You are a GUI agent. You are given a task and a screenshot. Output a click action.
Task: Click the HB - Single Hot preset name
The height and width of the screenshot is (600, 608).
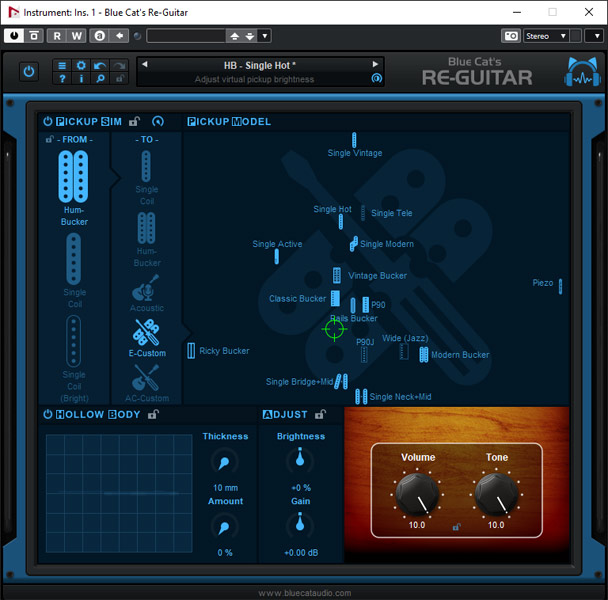point(260,65)
